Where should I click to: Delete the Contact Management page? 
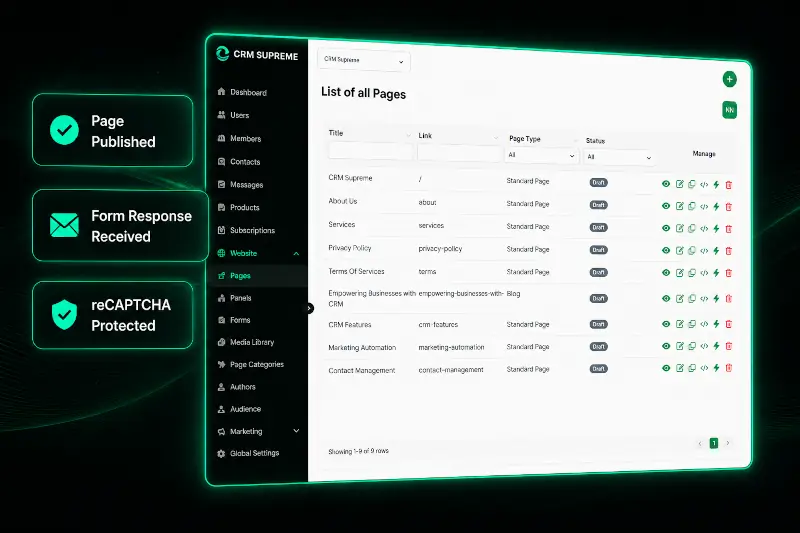pos(729,368)
